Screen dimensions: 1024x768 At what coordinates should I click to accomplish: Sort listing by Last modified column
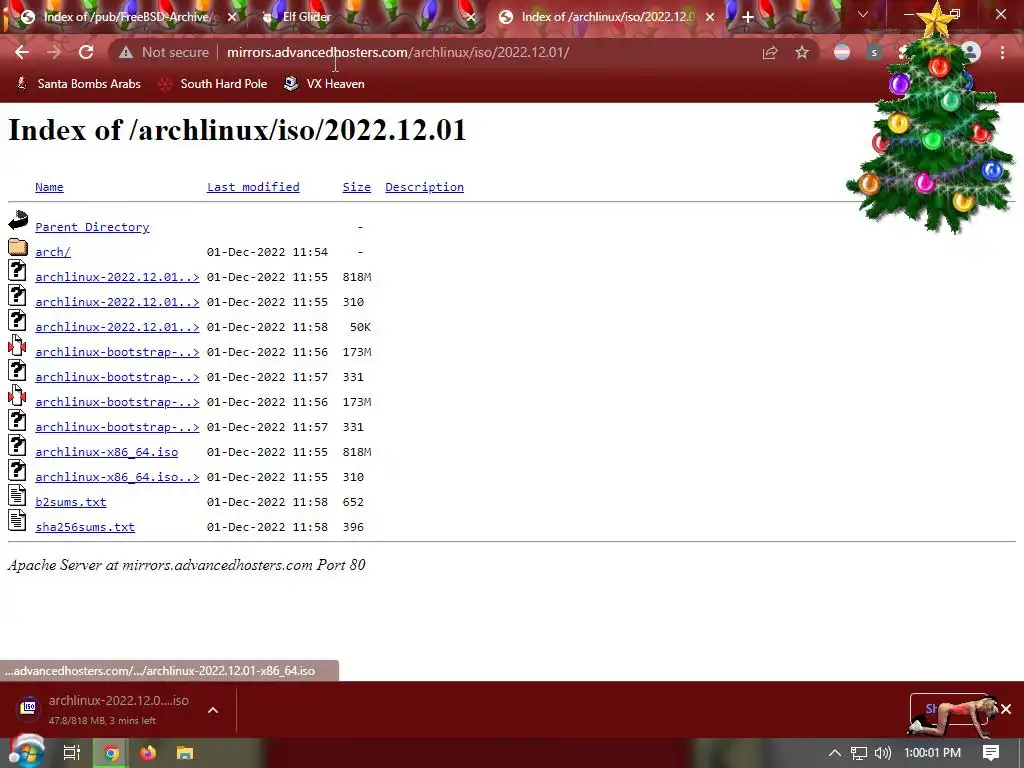pyautogui.click(x=253, y=187)
